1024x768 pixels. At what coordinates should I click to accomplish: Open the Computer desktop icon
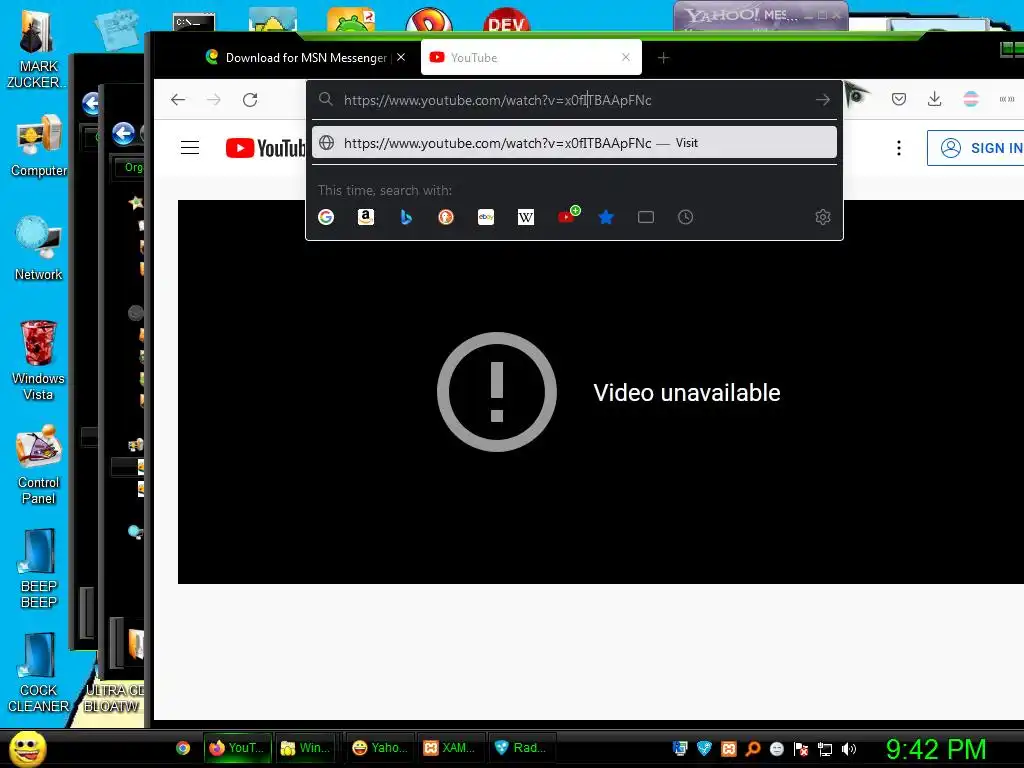pyautogui.click(x=38, y=146)
